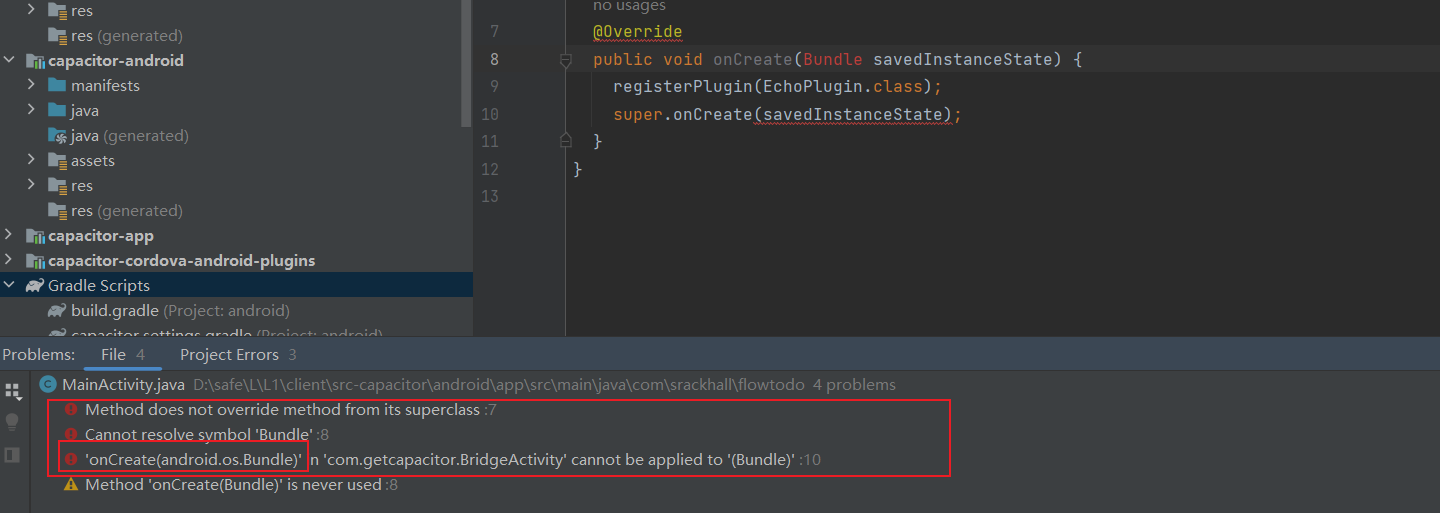Select the File tab in Problems
Screen dimensions: 1440x513
(x=113, y=355)
